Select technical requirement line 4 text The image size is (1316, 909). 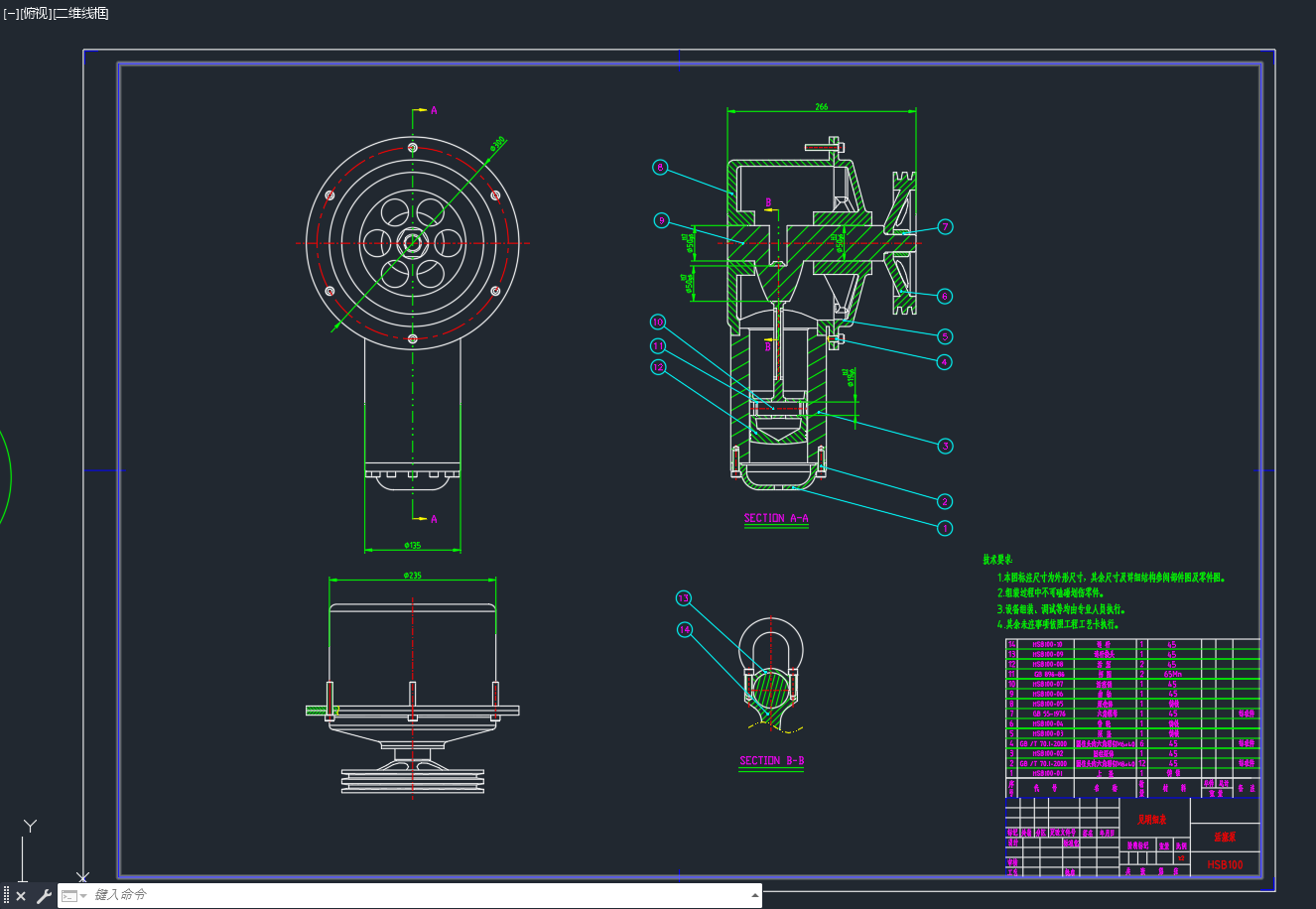coord(1058,625)
